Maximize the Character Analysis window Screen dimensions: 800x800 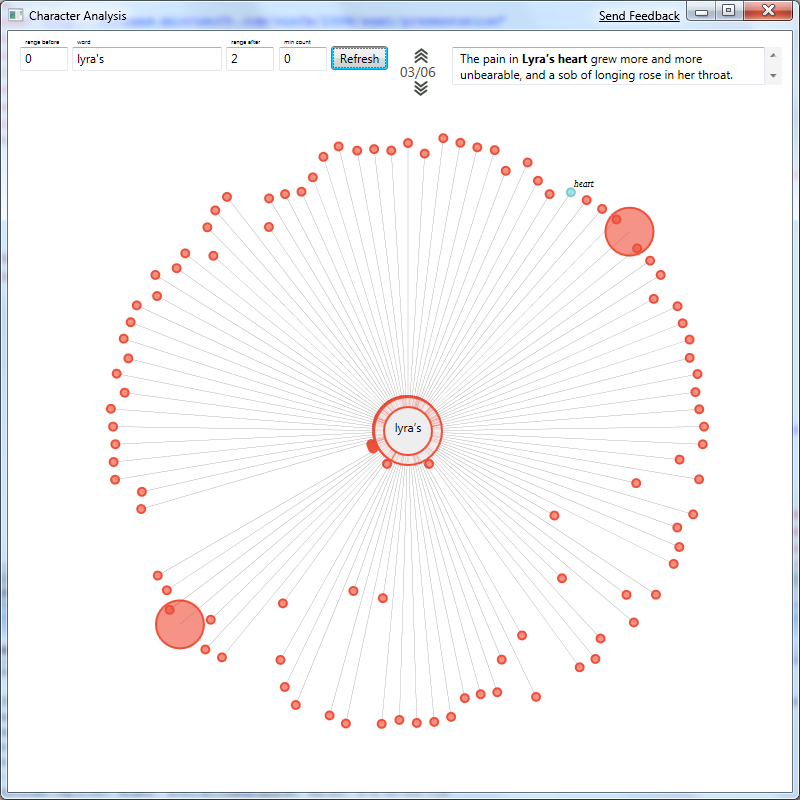729,12
